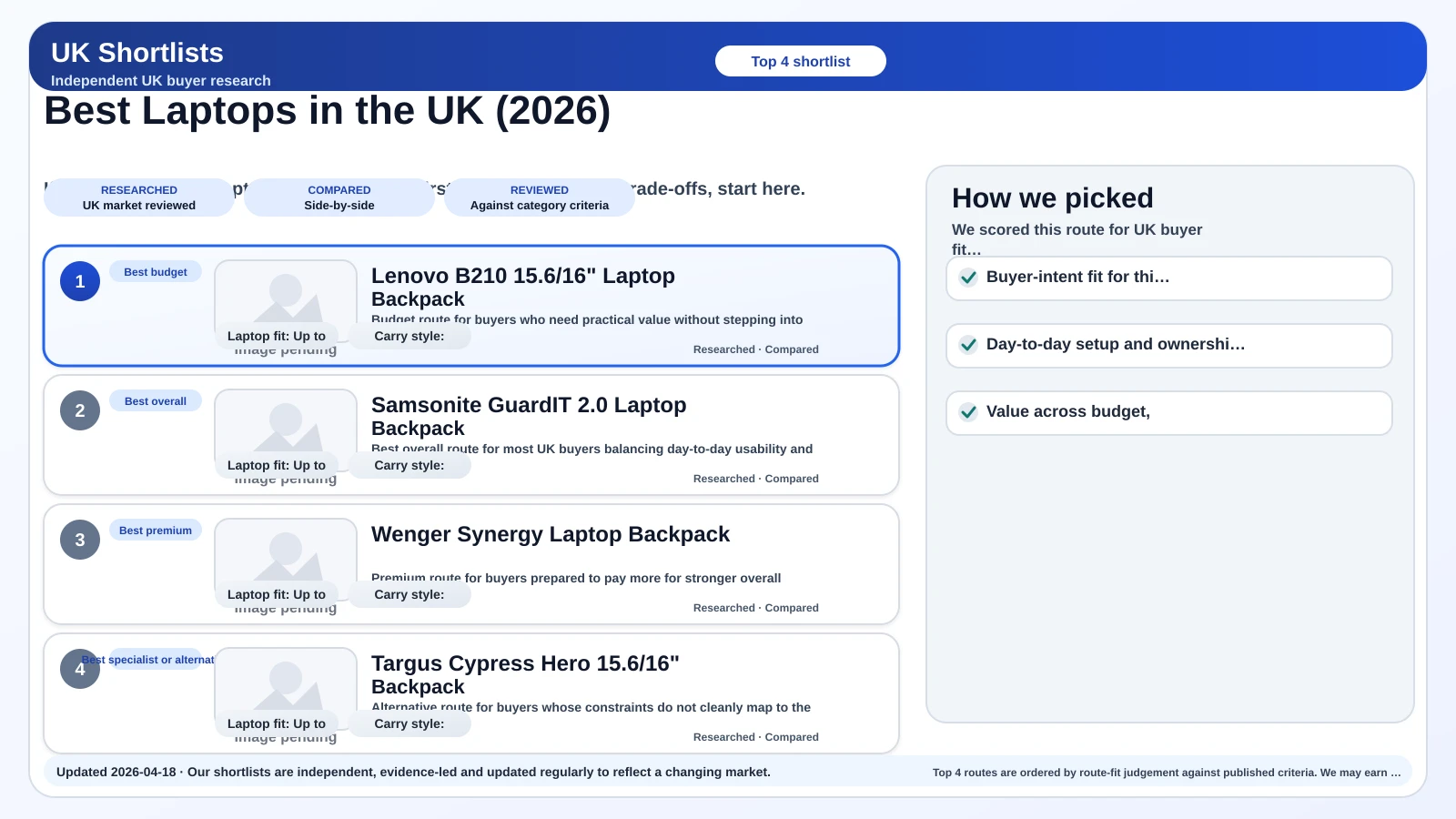1456x819 pixels.
Task: Click the checkmark icon beside Buyer-intent fit
Action: point(968,278)
